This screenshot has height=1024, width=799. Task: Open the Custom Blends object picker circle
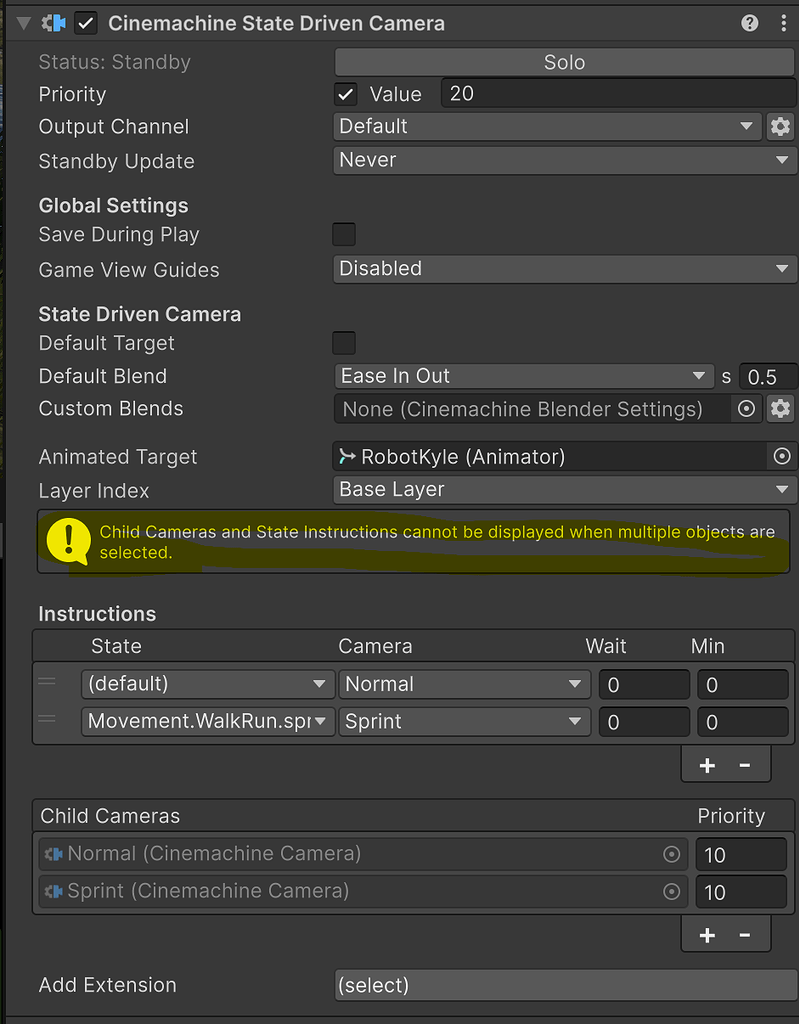[x=748, y=408]
